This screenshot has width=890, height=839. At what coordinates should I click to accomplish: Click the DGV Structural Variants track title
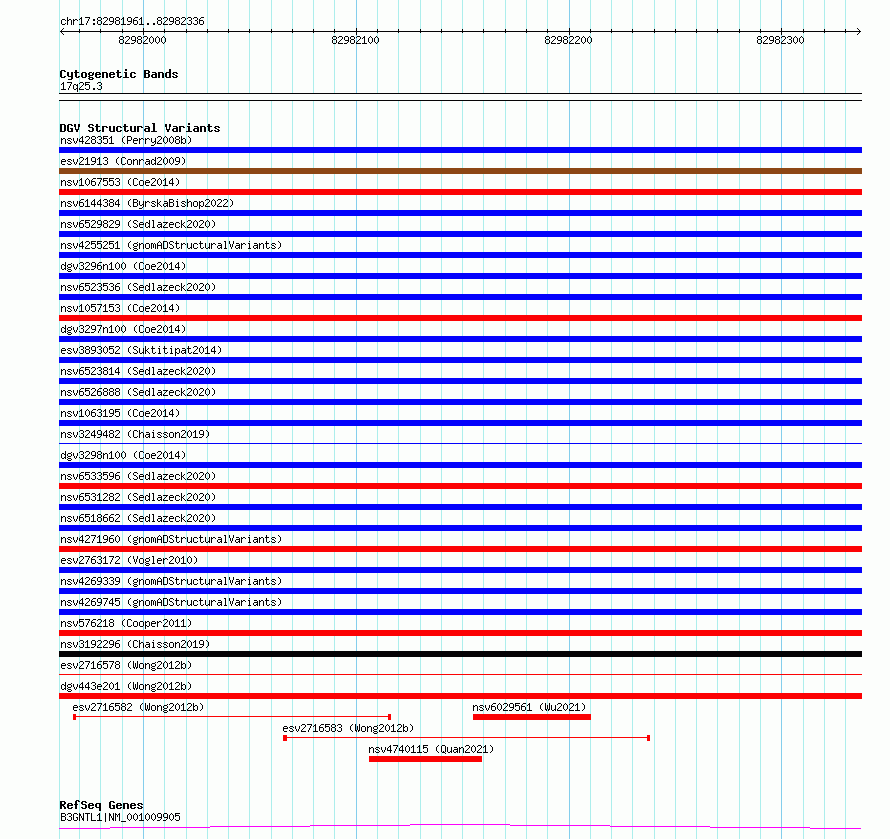[x=140, y=128]
